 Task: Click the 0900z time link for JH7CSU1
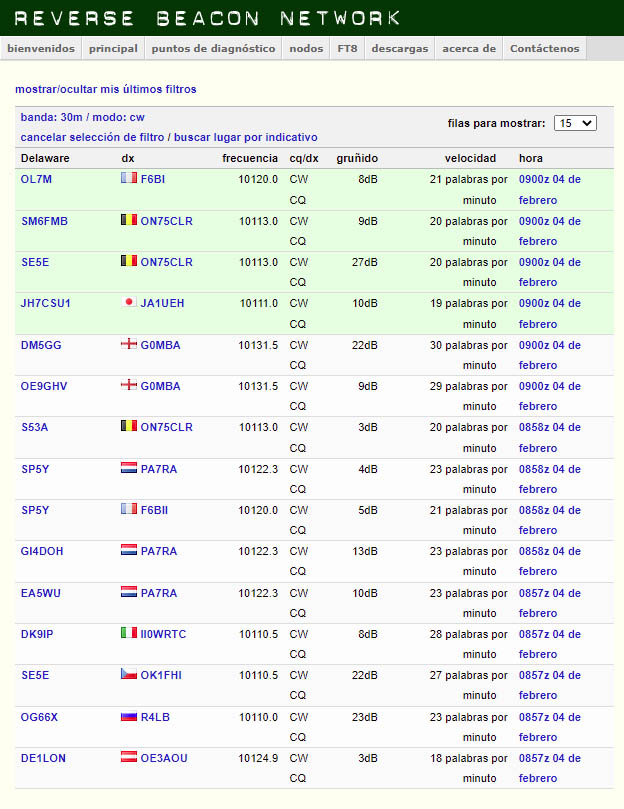tap(549, 304)
